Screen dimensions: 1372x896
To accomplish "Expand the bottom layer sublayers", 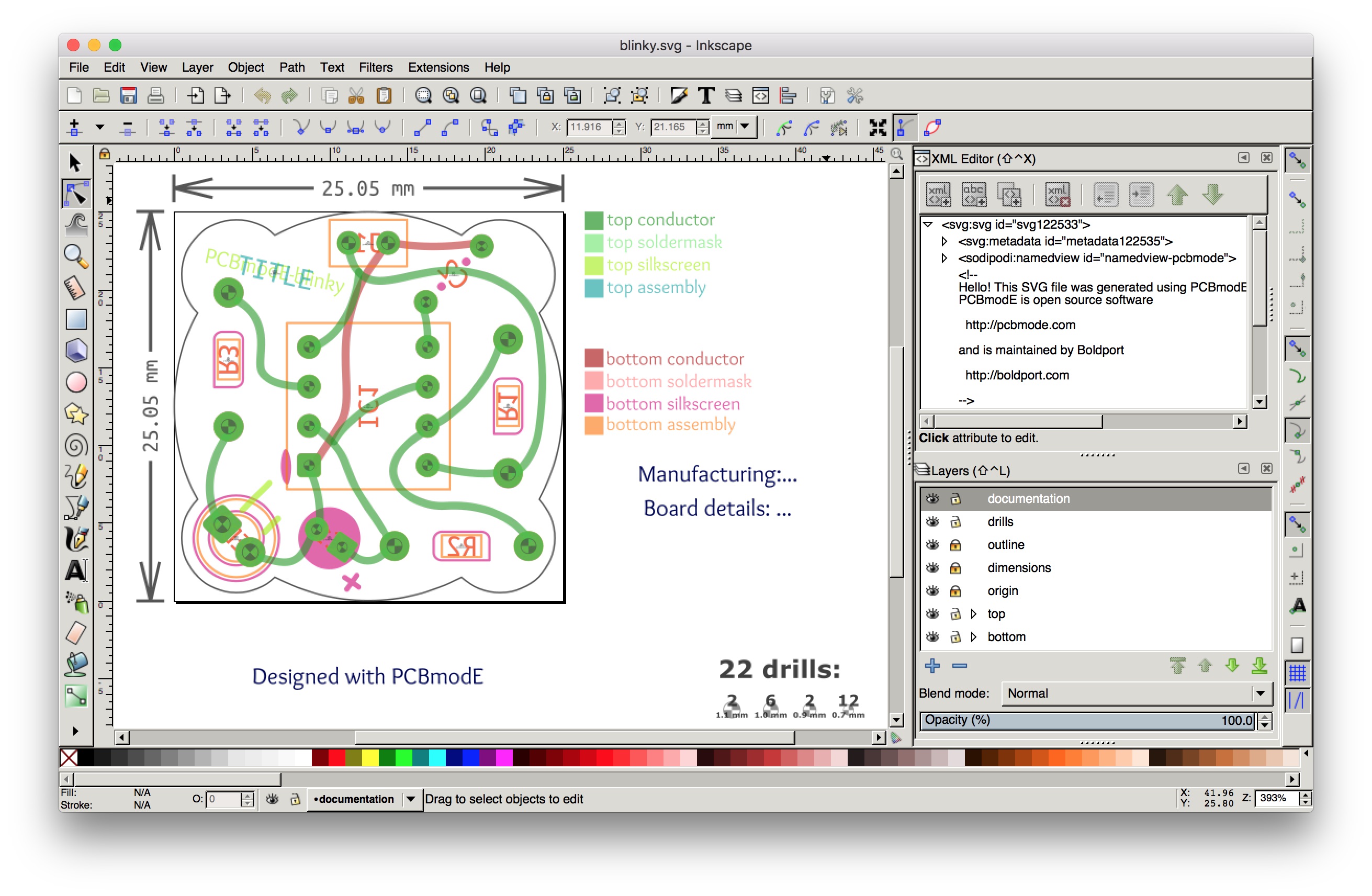I will [974, 637].
